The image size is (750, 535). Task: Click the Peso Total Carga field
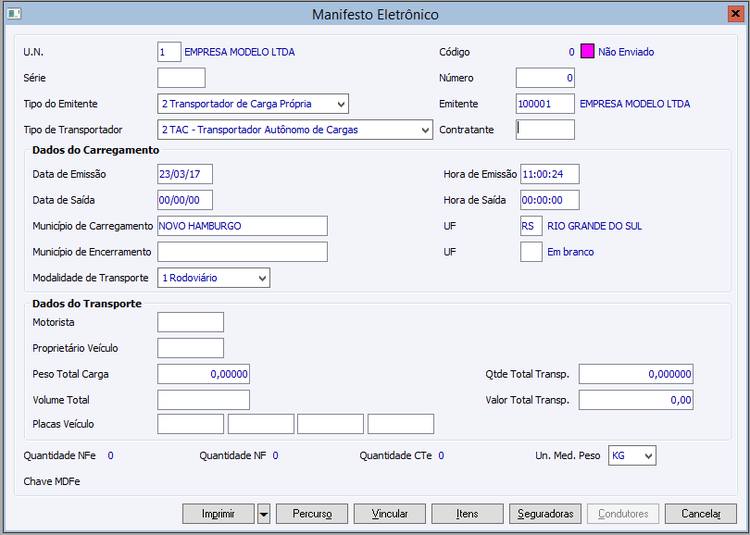203,374
